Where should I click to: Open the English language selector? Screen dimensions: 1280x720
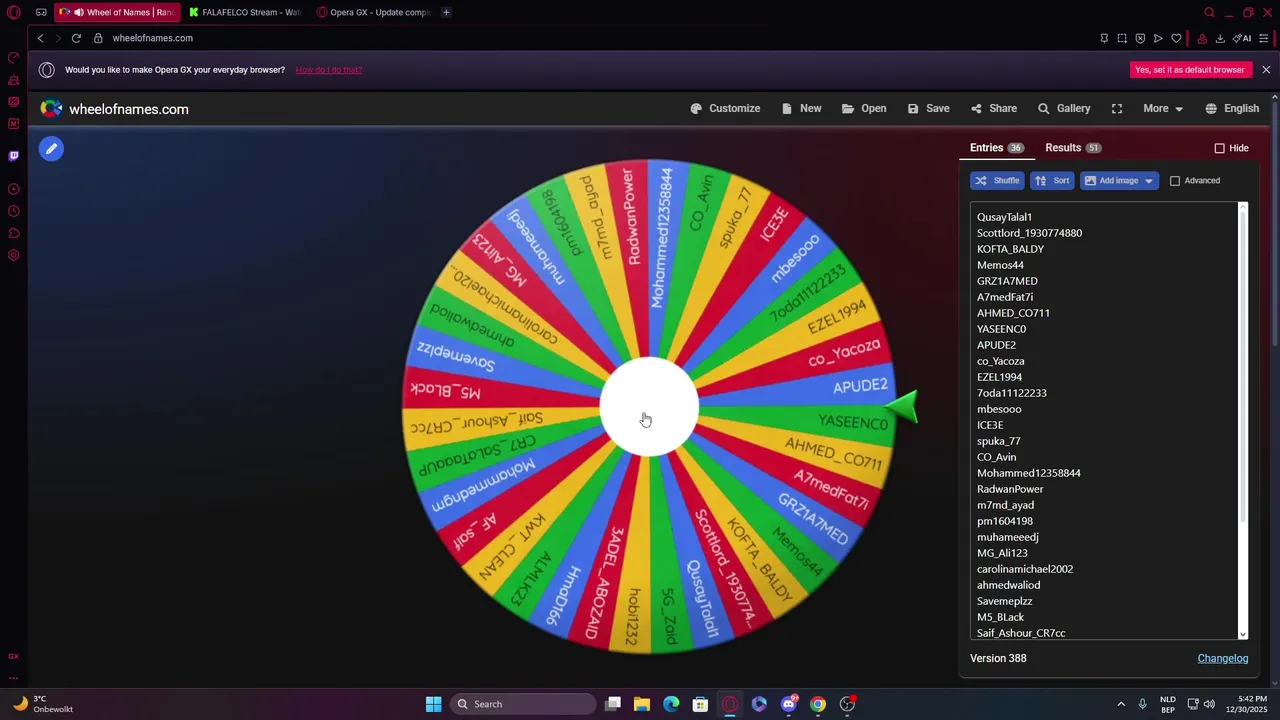point(1232,108)
